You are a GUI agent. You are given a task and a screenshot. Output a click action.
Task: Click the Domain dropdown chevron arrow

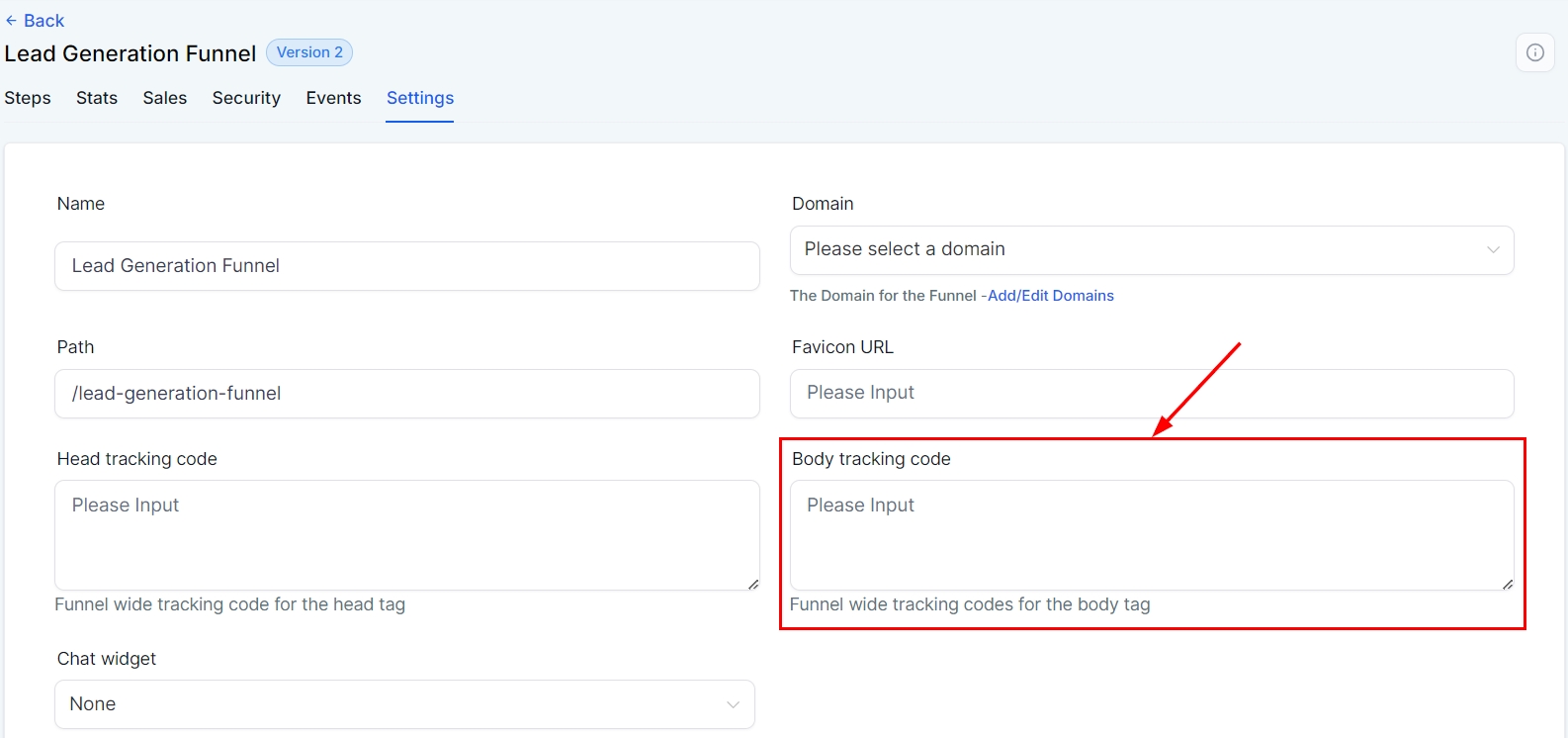pos(1493,250)
